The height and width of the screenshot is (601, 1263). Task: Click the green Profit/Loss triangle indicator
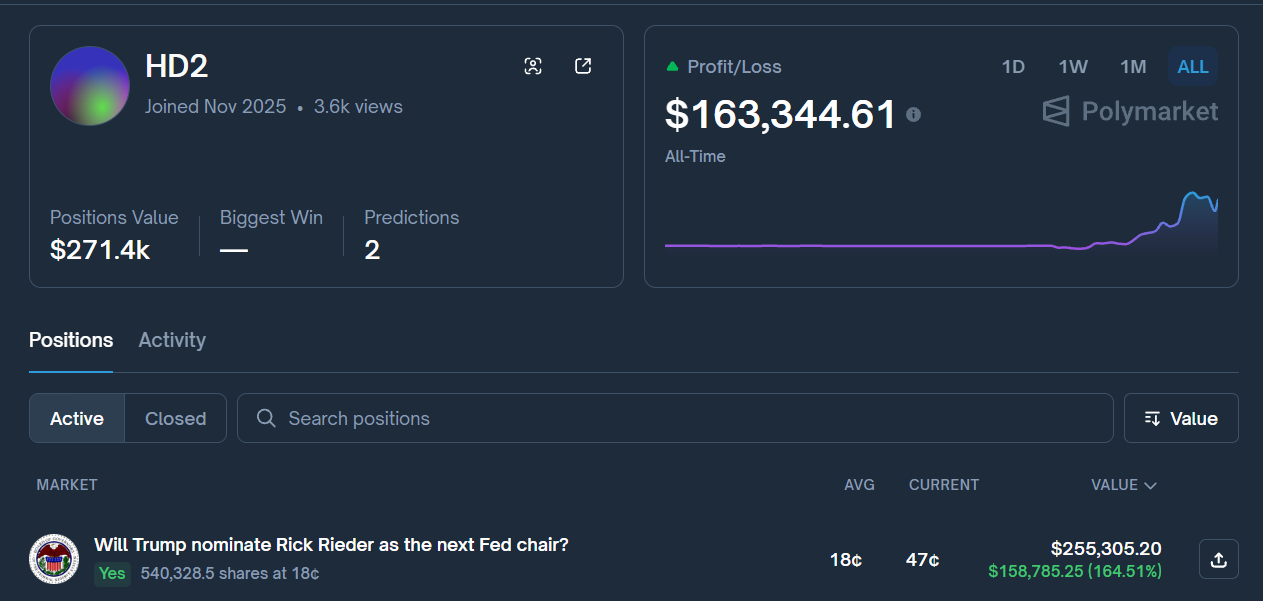tap(672, 67)
